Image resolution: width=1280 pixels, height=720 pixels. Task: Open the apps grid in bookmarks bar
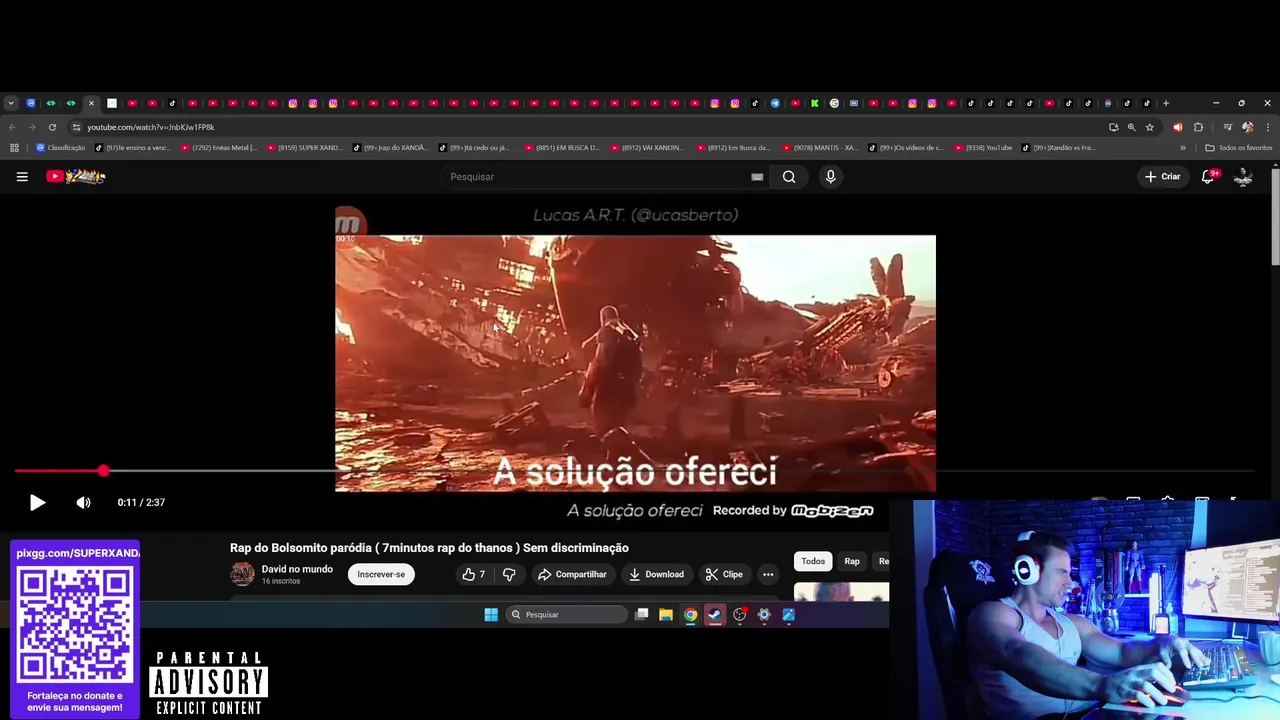pyautogui.click(x=14, y=148)
